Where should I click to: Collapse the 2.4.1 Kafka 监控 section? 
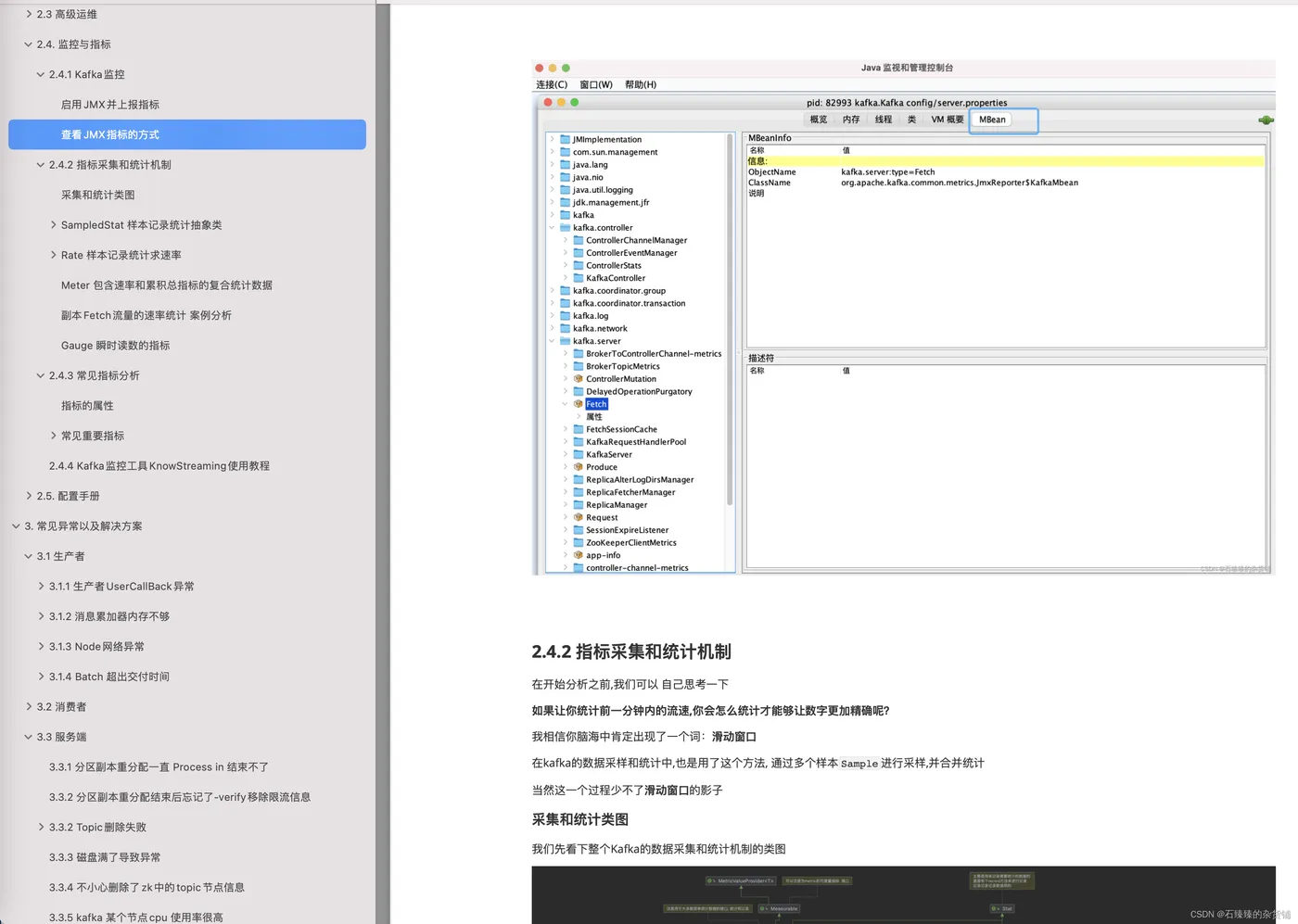(41, 74)
